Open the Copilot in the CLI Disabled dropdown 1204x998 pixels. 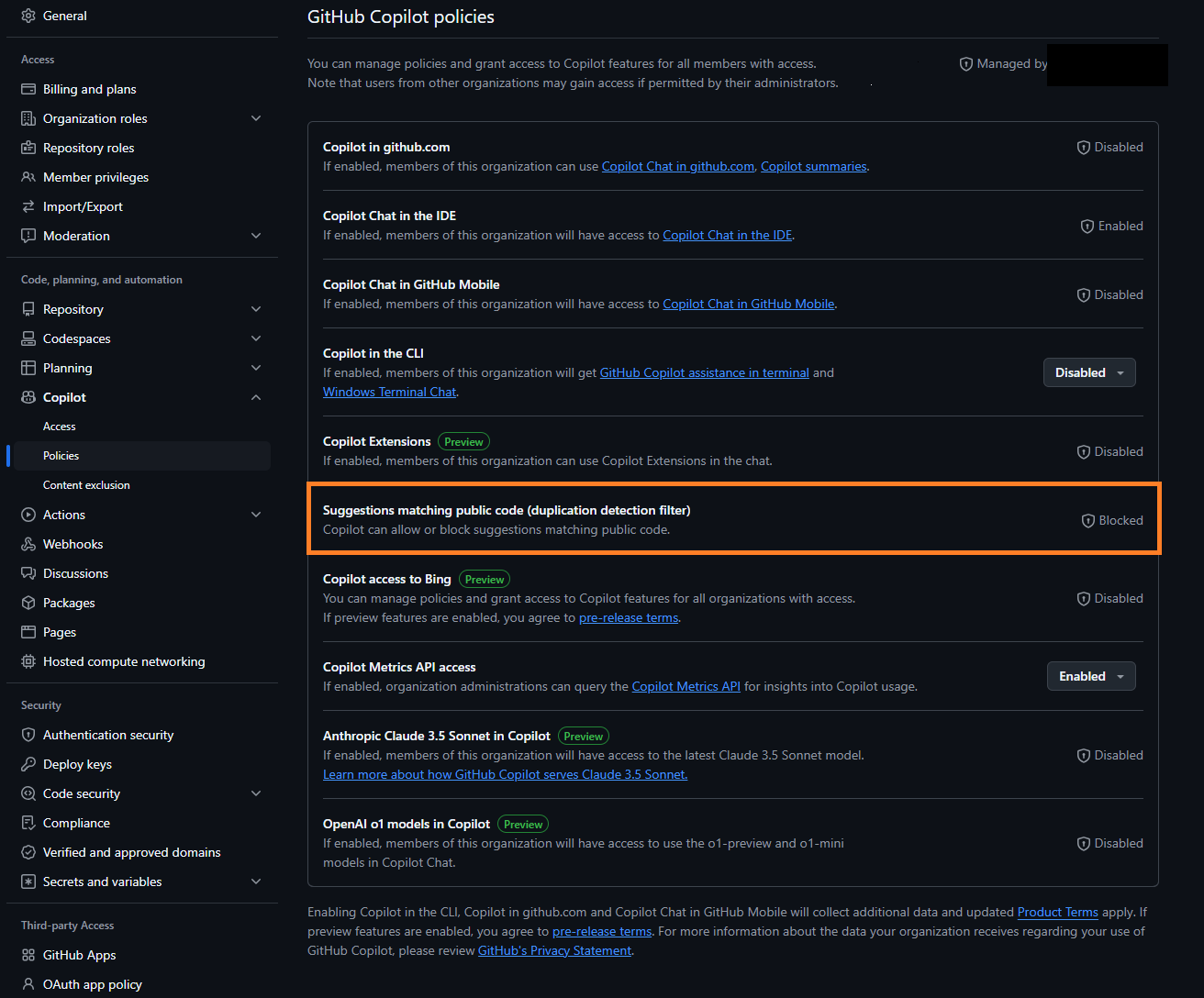coord(1089,372)
